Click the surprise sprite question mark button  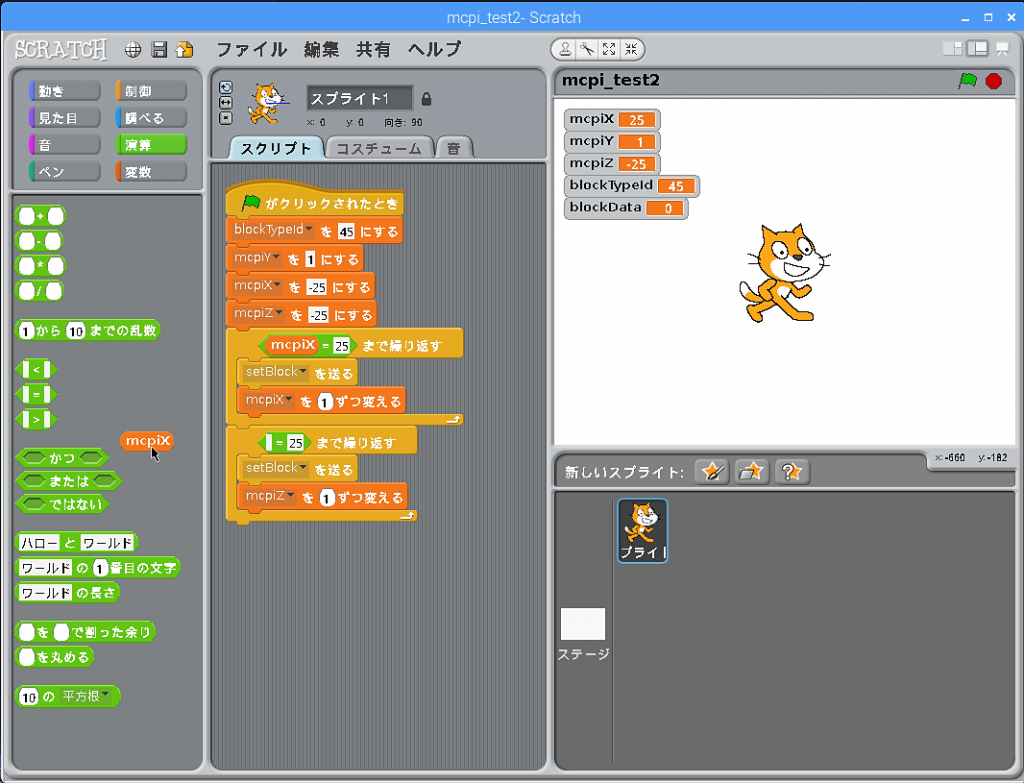[x=790, y=472]
